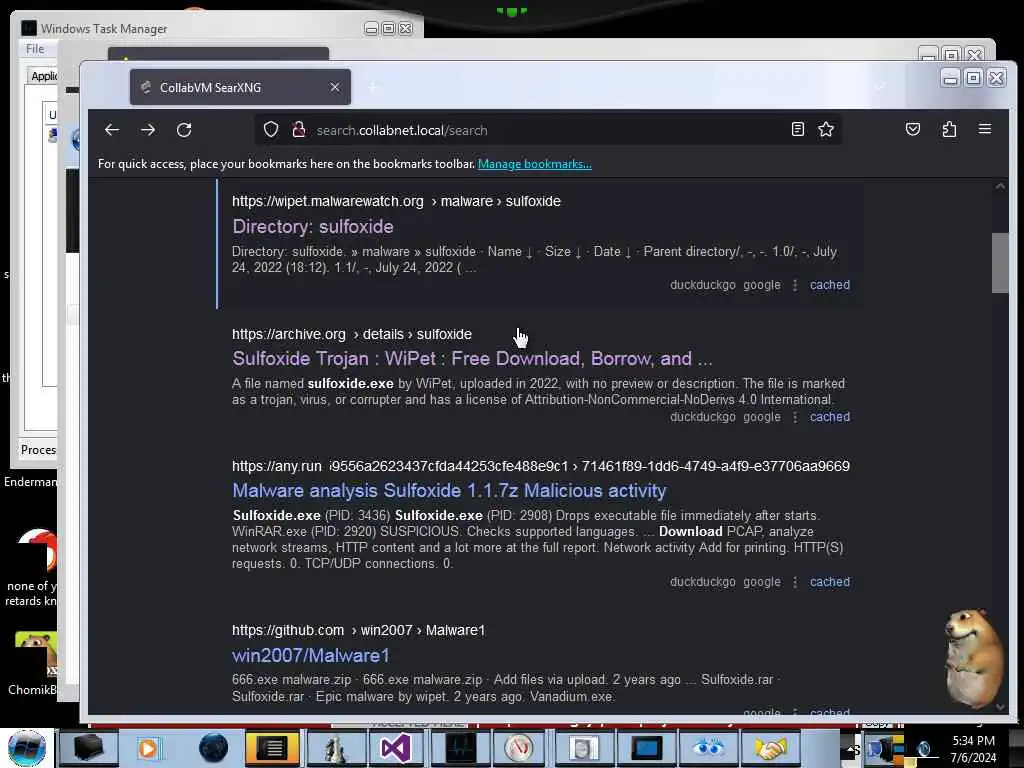Click the scrollbar up arrow
The width and height of the screenshot is (1024, 768).
pyautogui.click(x=1000, y=187)
